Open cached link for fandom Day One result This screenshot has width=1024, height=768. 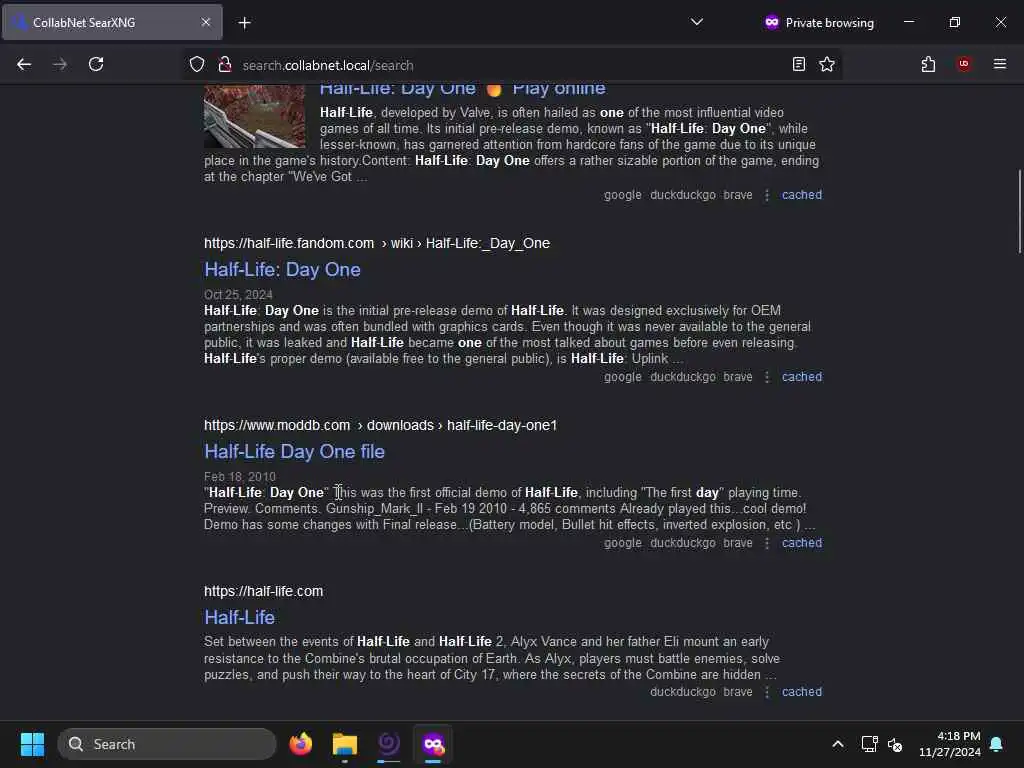(x=802, y=377)
